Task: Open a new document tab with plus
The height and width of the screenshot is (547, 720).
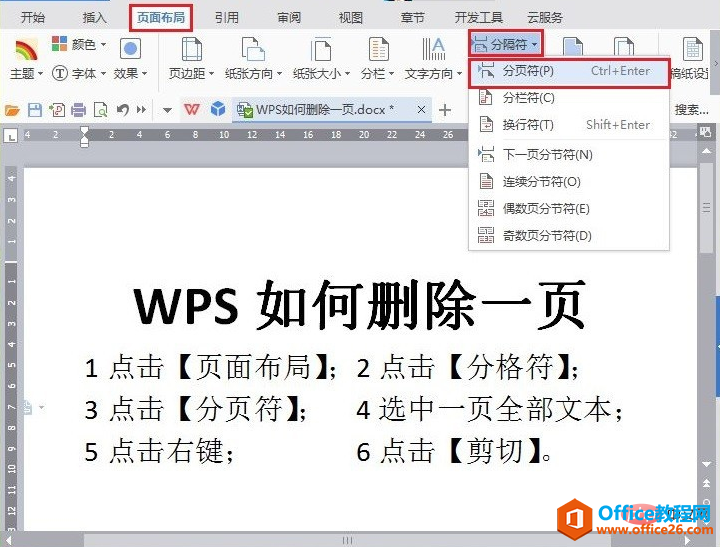Action: tap(444, 110)
